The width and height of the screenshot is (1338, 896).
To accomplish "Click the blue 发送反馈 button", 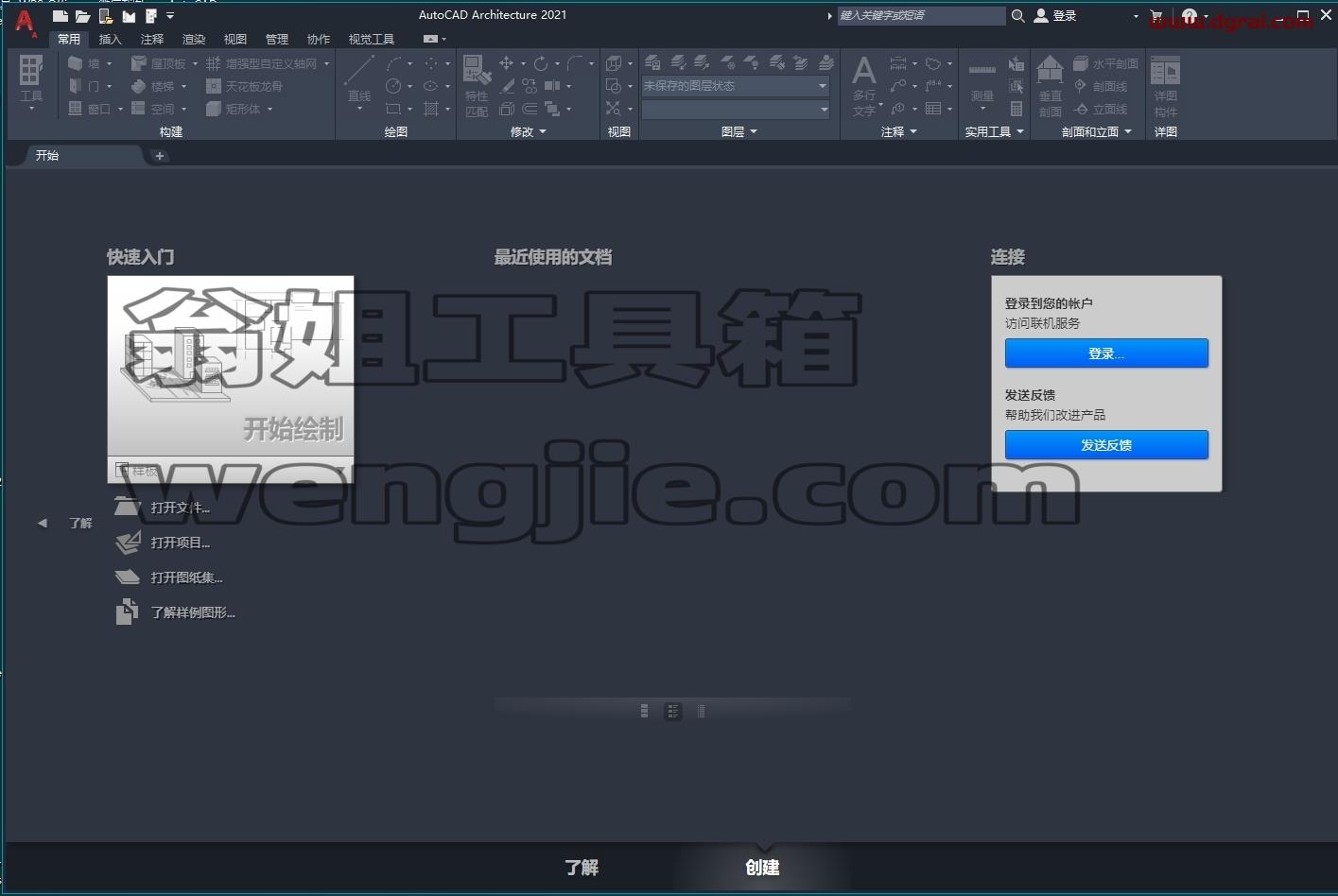I will (1106, 445).
